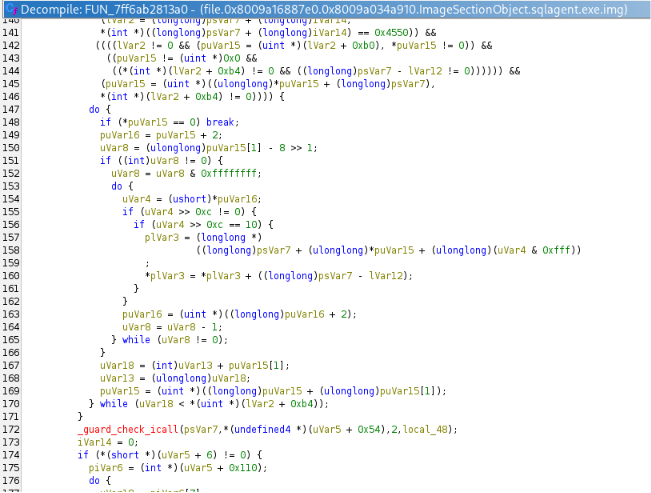Click the 0x110 constant on line 175
Image resolution: width=651 pixels, height=493 pixels.
[x=242, y=468]
